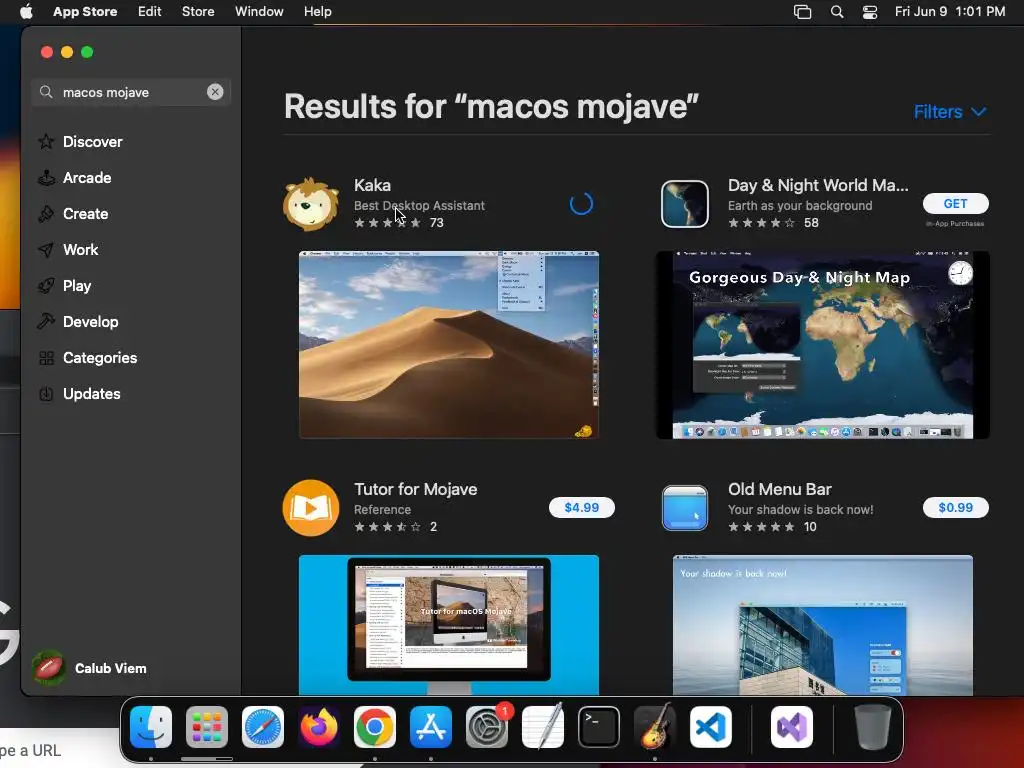This screenshot has height=768, width=1024.
Task: View the Old Menu Bar building screenshot
Action: pos(823,624)
